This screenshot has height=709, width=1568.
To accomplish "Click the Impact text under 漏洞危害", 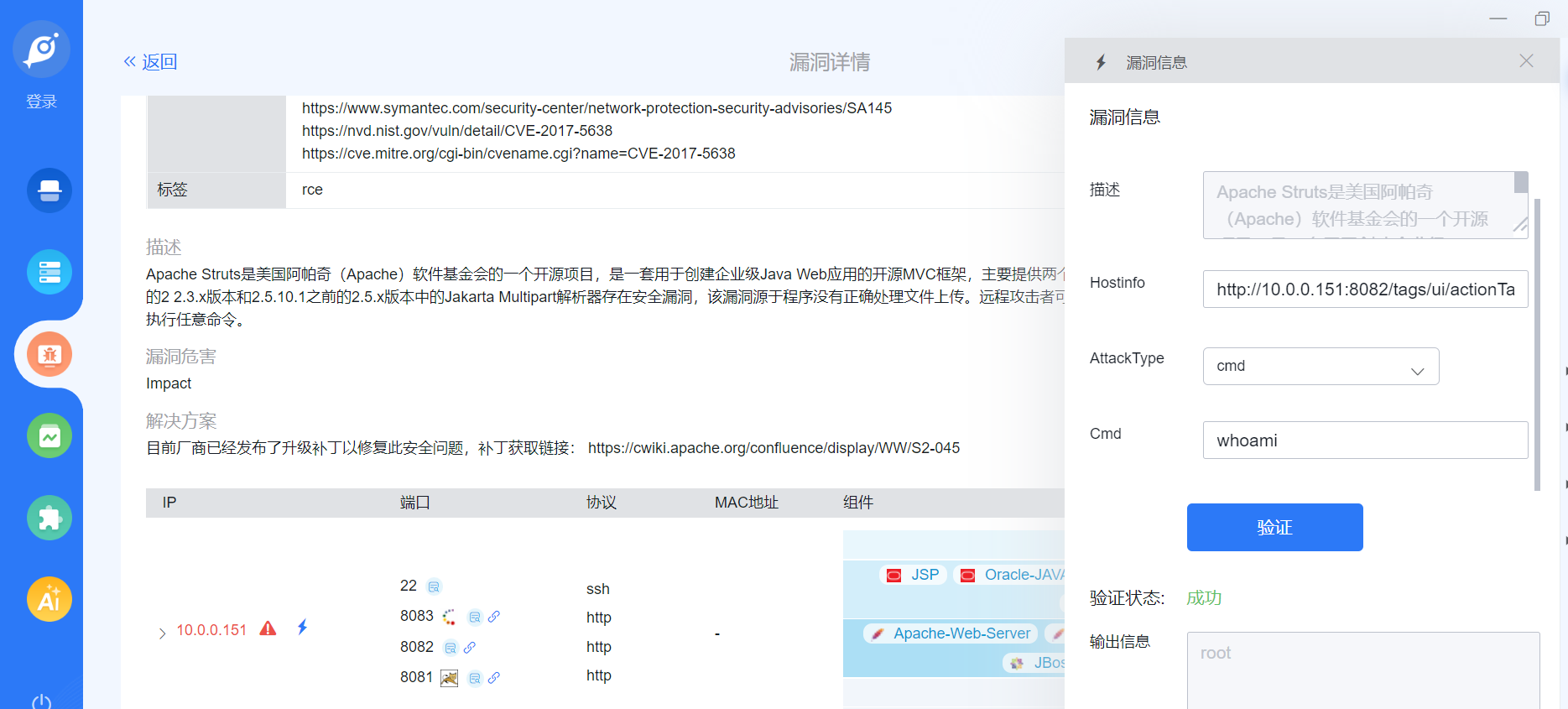I will click(x=169, y=383).
